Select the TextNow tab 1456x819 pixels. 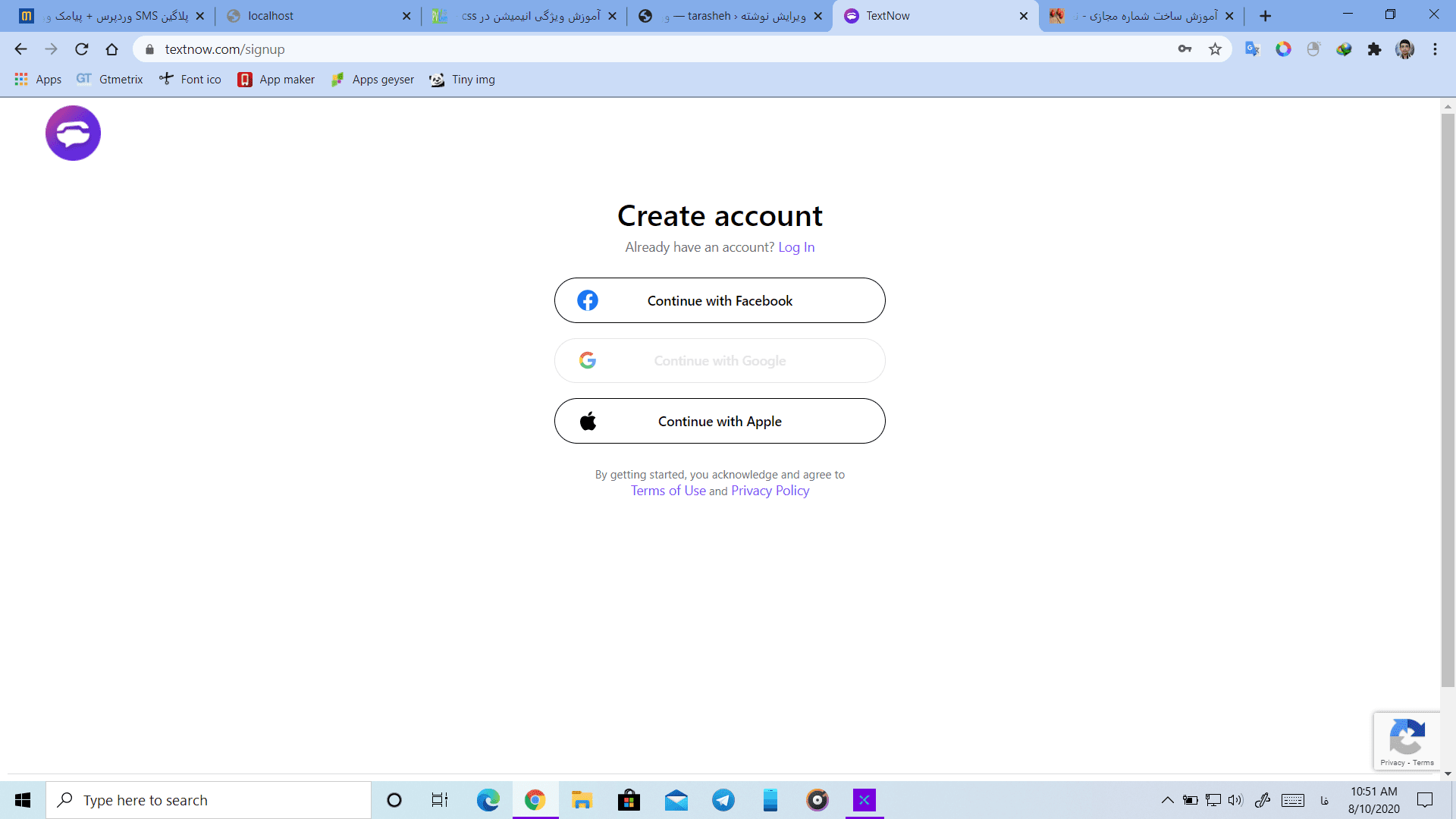point(937,16)
